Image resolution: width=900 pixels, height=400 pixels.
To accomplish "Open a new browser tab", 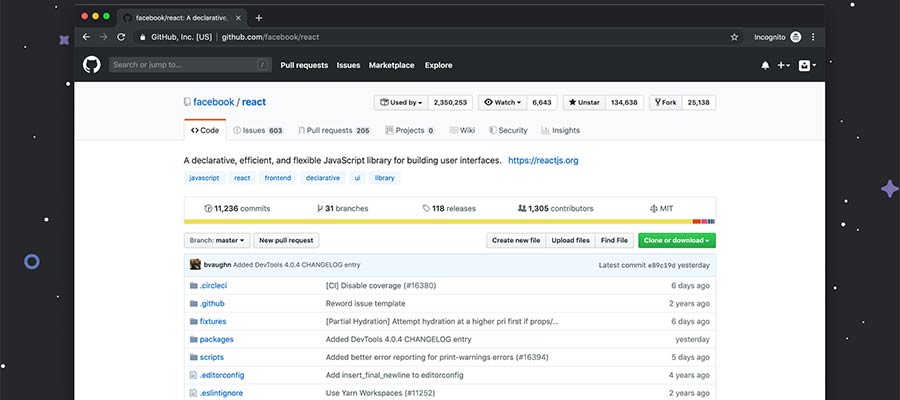I will [x=259, y=17].
